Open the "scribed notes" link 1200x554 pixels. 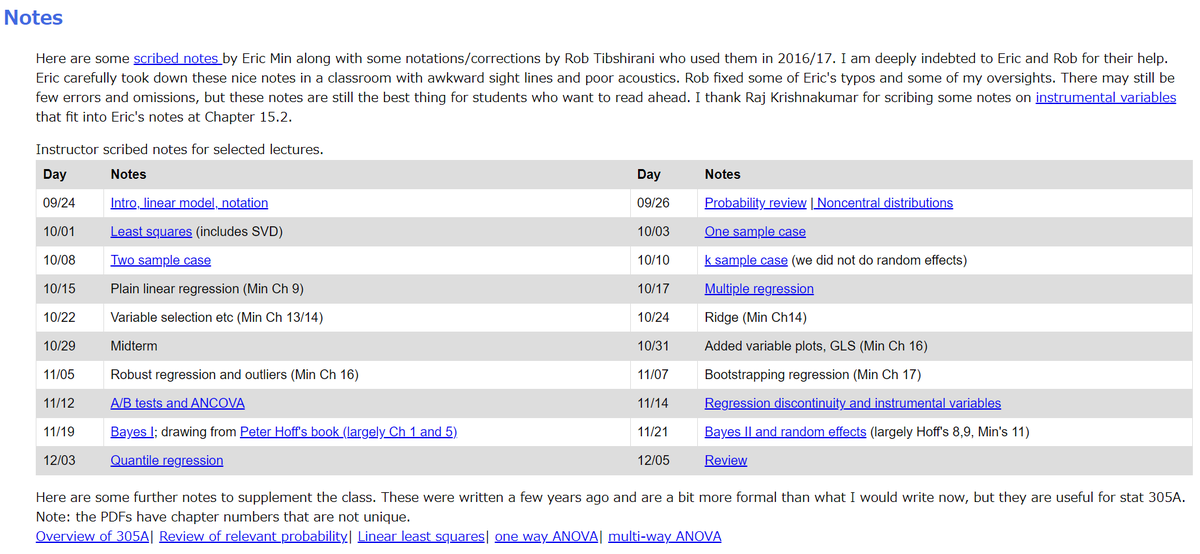point(177,59)
